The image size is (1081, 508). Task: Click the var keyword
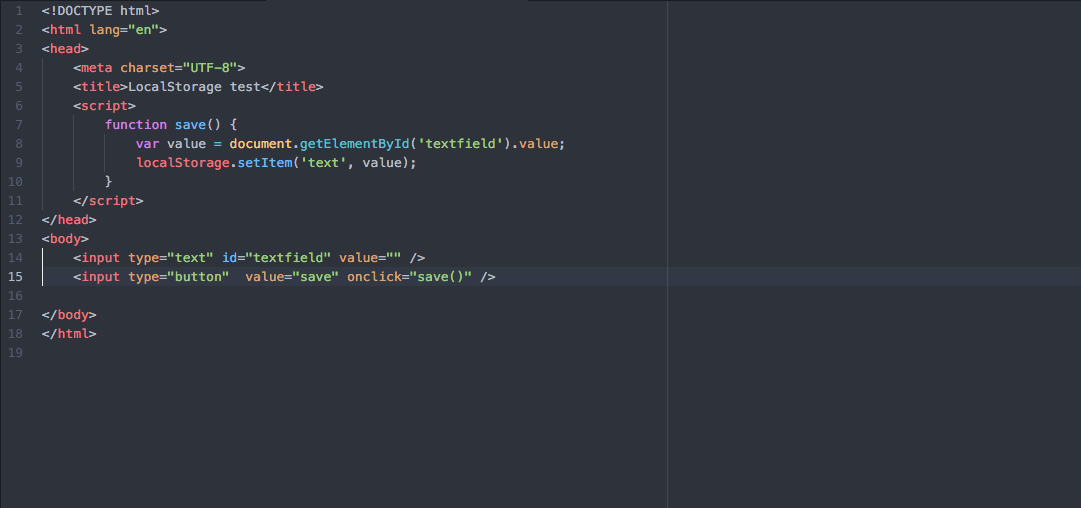click(148, 143)
